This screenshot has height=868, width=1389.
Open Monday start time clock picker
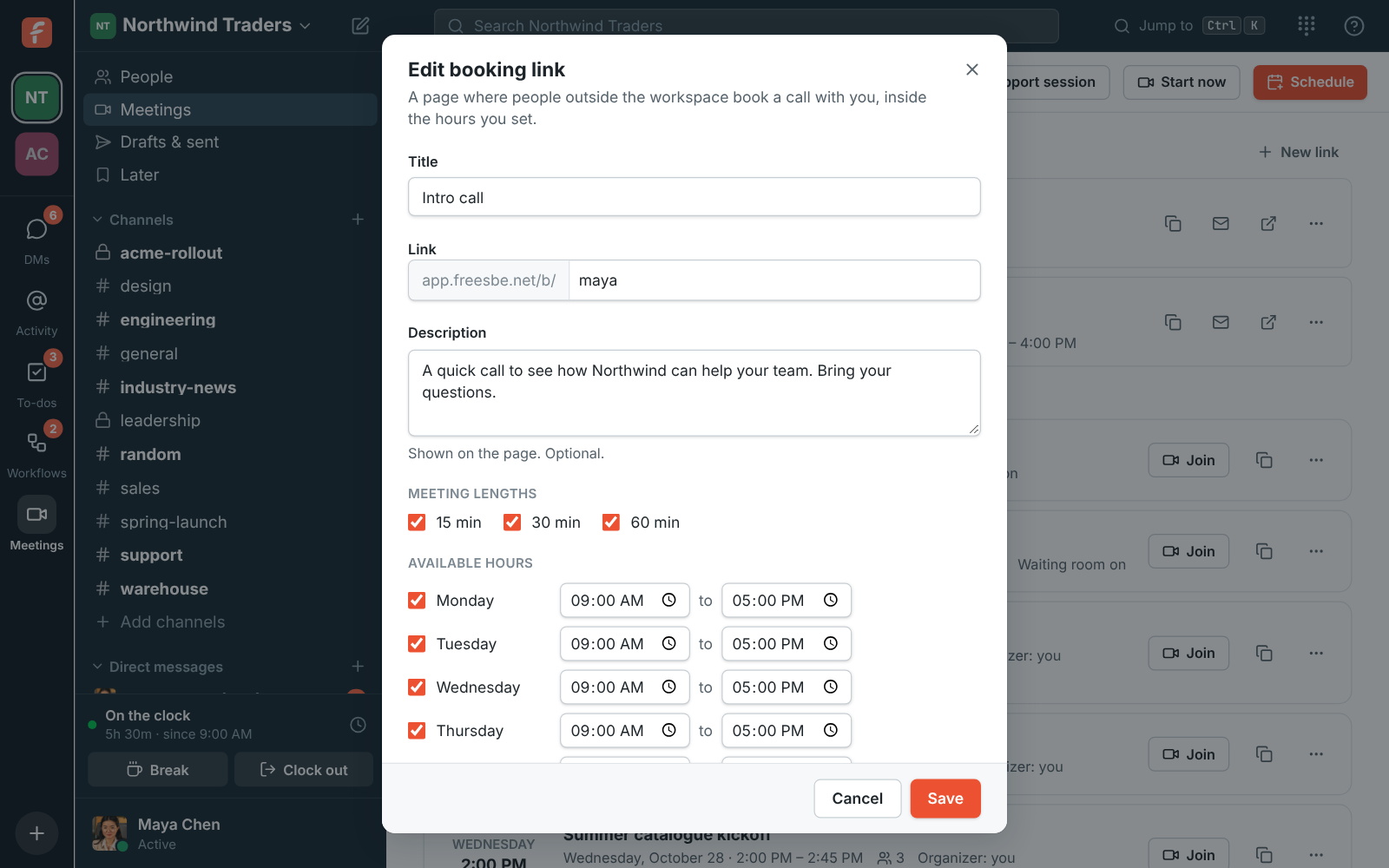pyautogui.click(x=669, y=600)
